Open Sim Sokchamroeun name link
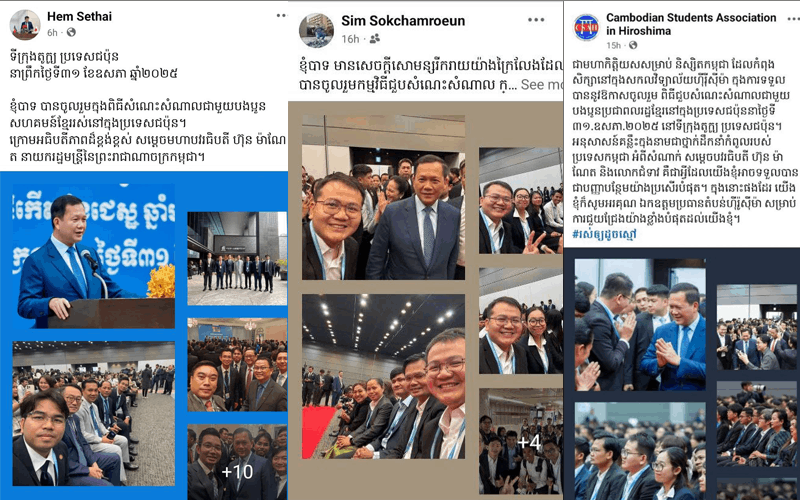The image size is (800, 500). (403, 21)
